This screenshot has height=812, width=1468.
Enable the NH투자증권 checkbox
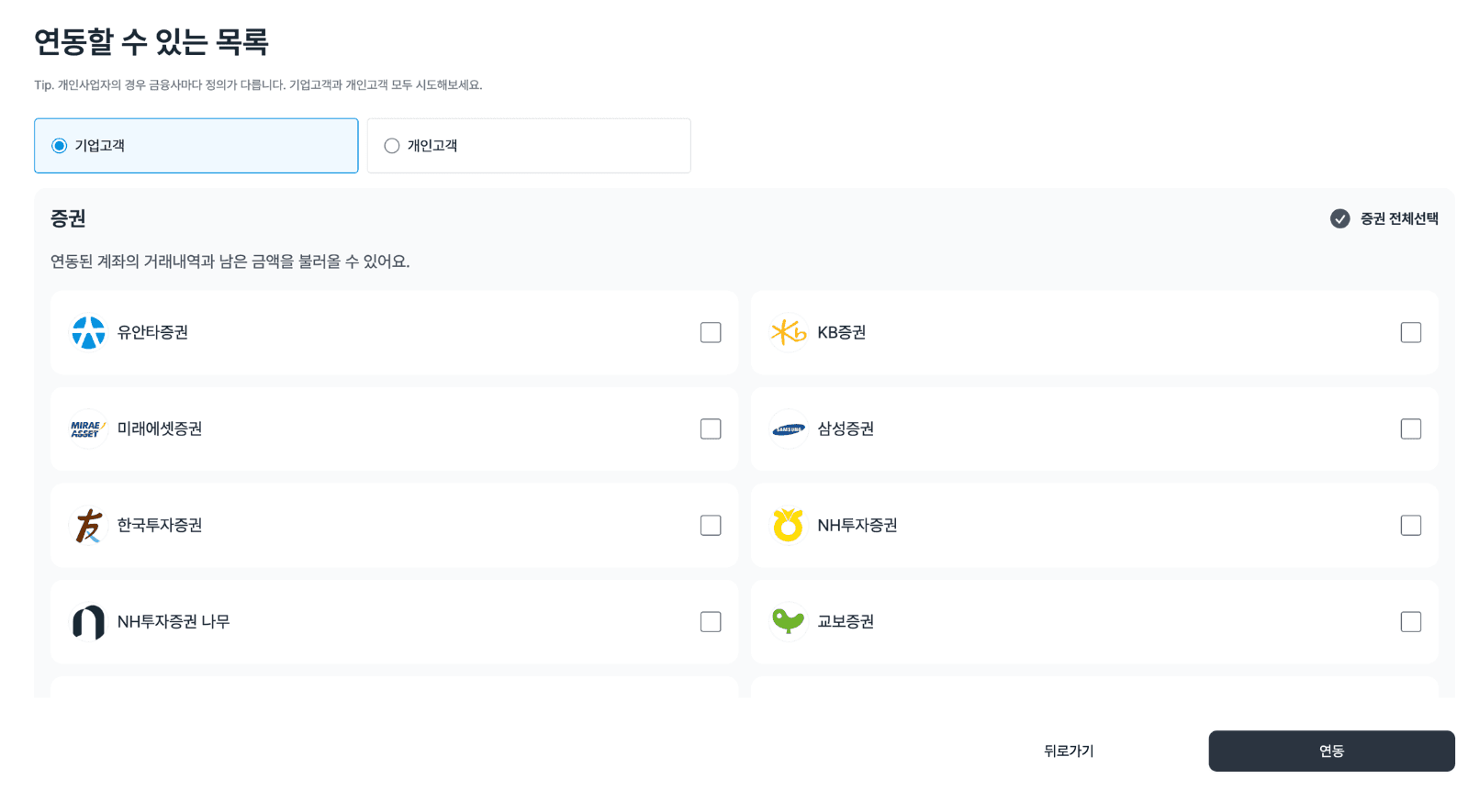[x=1411, y=525]
